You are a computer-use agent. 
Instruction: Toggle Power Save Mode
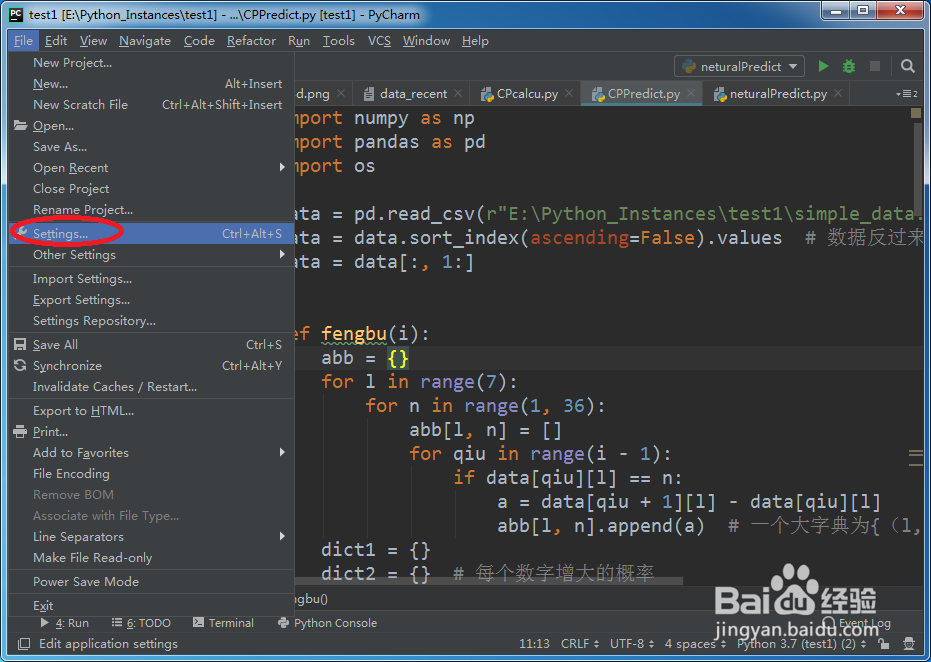click(151, 582)
